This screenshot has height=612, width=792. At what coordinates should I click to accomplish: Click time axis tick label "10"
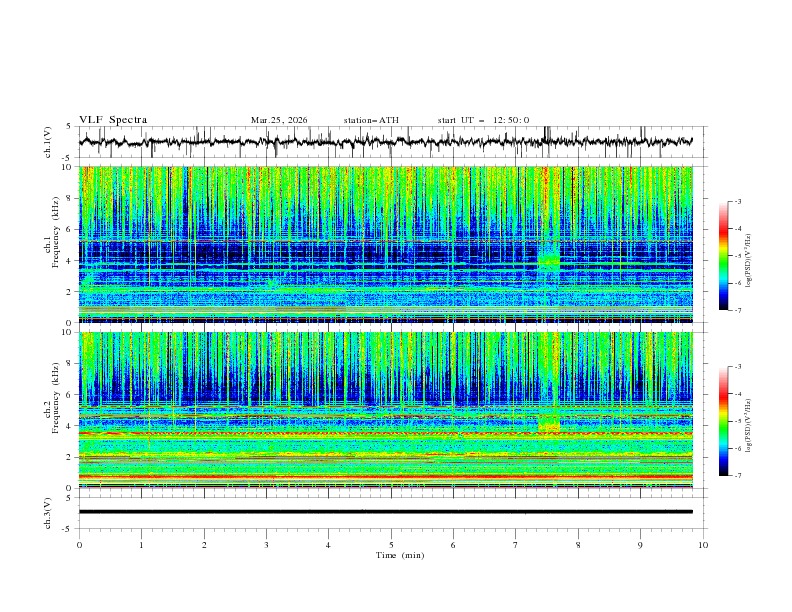click(703, 545)
